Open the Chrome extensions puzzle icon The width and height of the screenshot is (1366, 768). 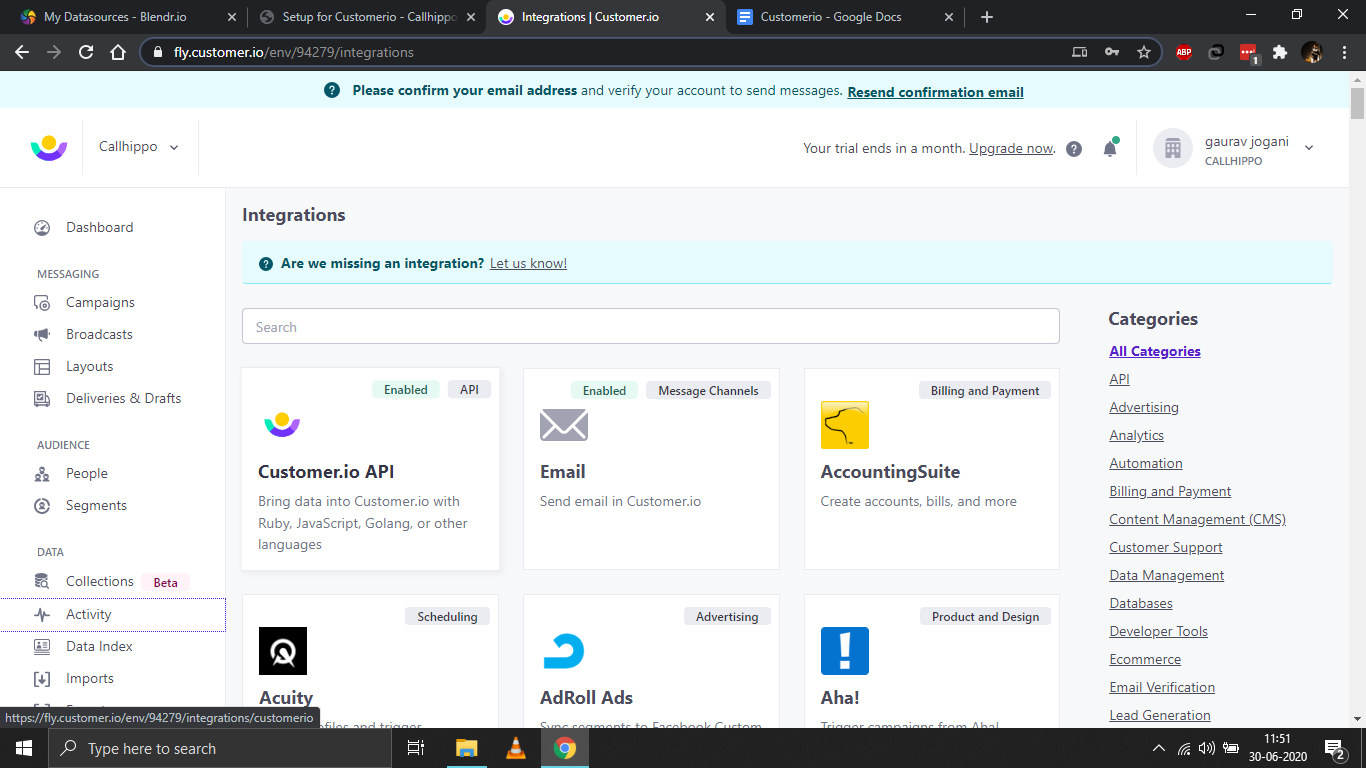pos(1280,52)
